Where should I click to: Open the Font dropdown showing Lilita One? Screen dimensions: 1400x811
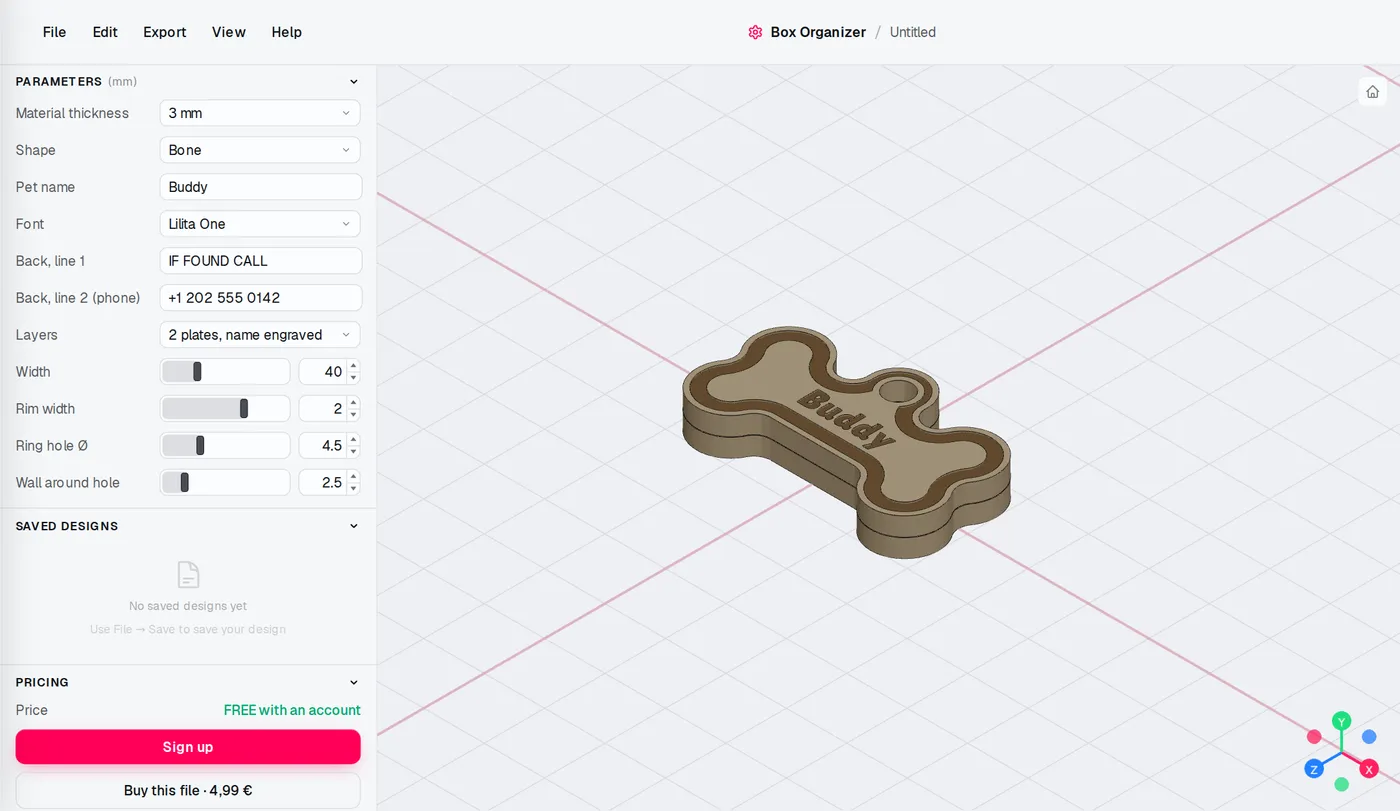[x=260, y=224]
